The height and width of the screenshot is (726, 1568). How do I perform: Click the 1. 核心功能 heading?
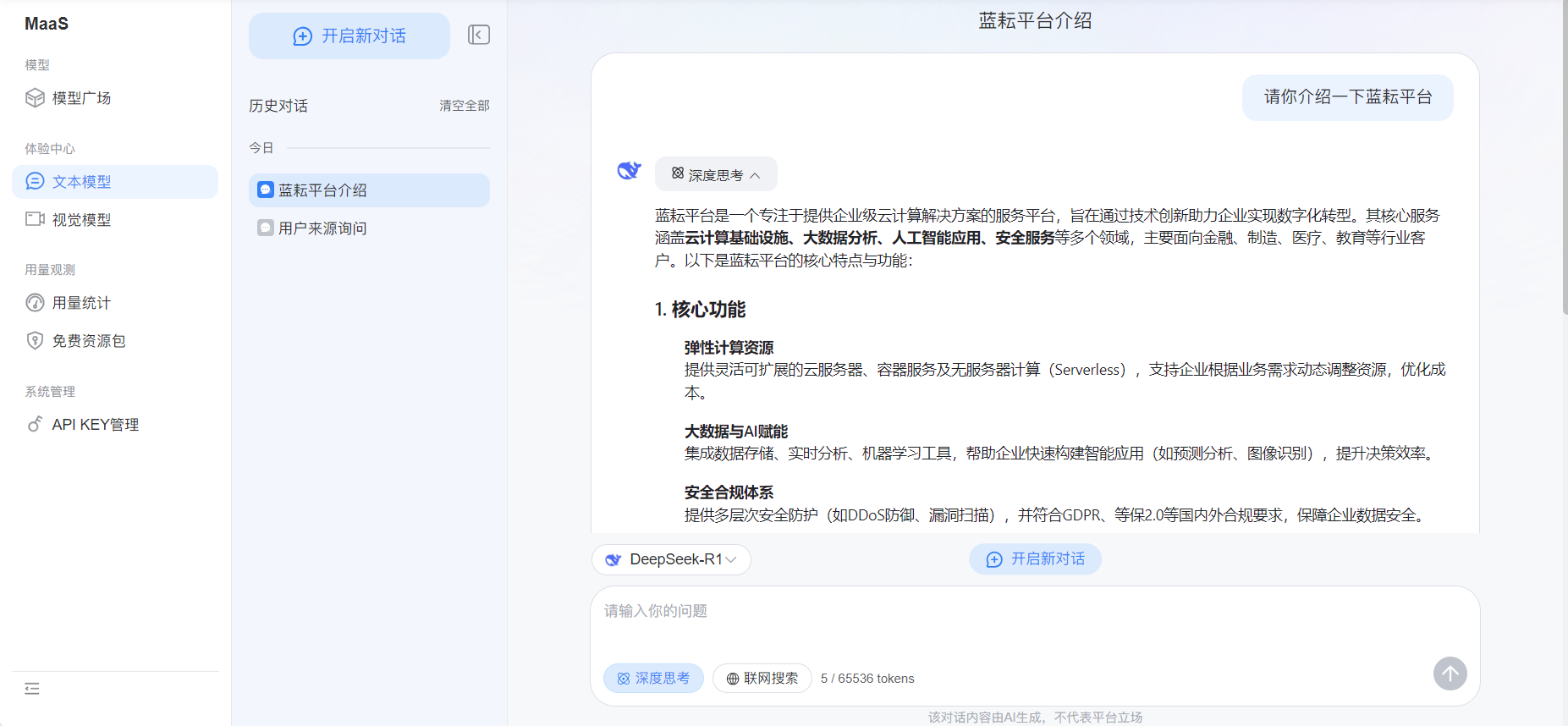coord(700,310)
